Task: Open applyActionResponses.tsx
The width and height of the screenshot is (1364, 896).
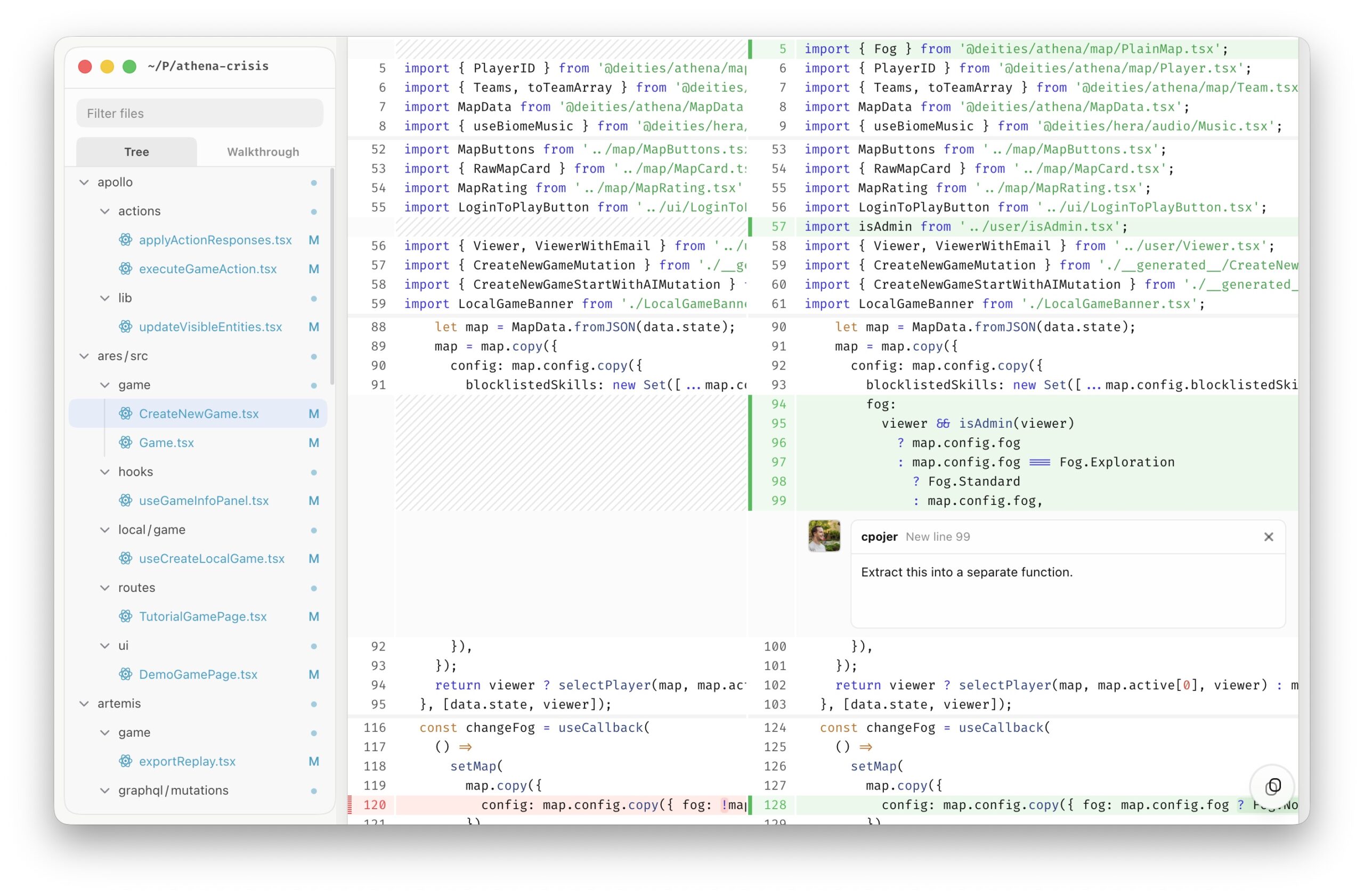Action: click(x=215, y=240)
